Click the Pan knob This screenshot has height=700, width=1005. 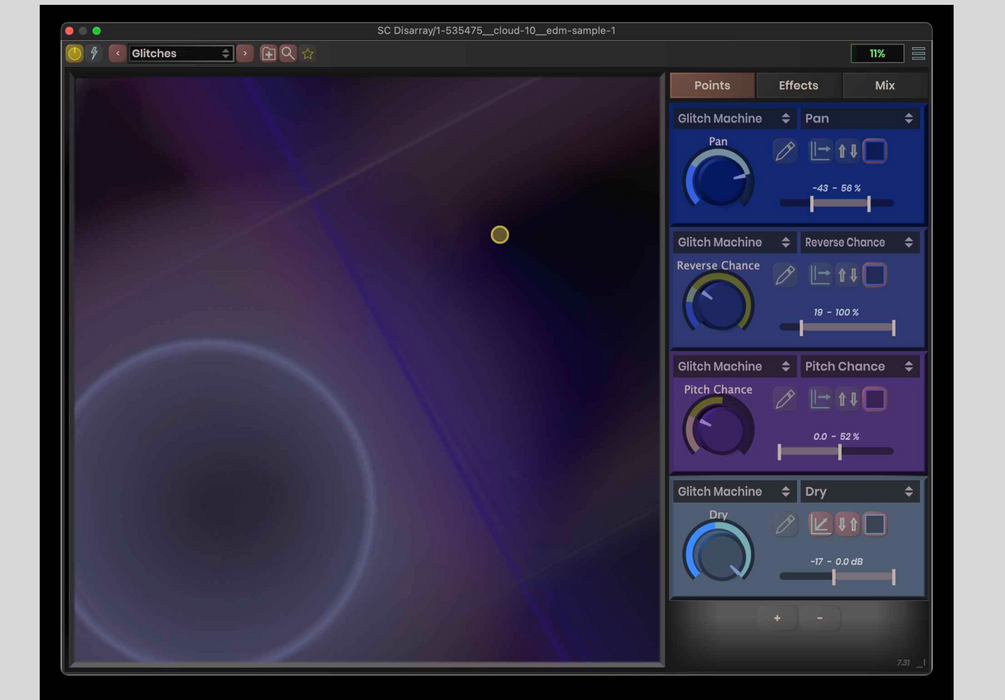point(718,179)
